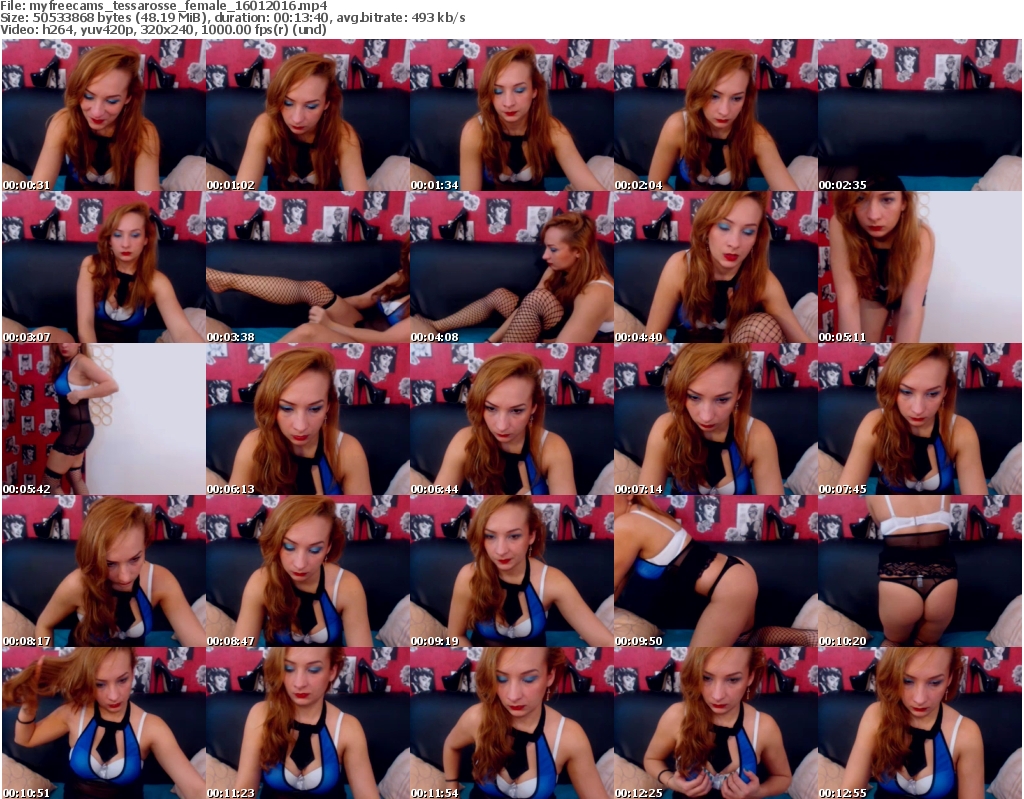Select the 00:05:42 frame
The height and width of the screenshot is (799, 1024).
[104, 419]
